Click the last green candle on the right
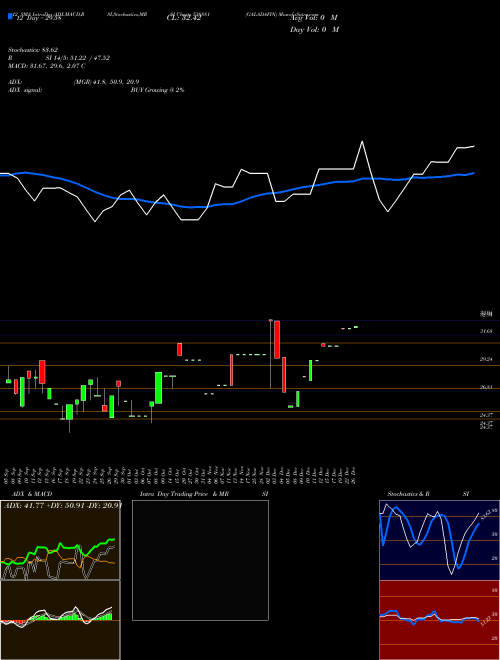500x660 pixels. pos(356,327)
